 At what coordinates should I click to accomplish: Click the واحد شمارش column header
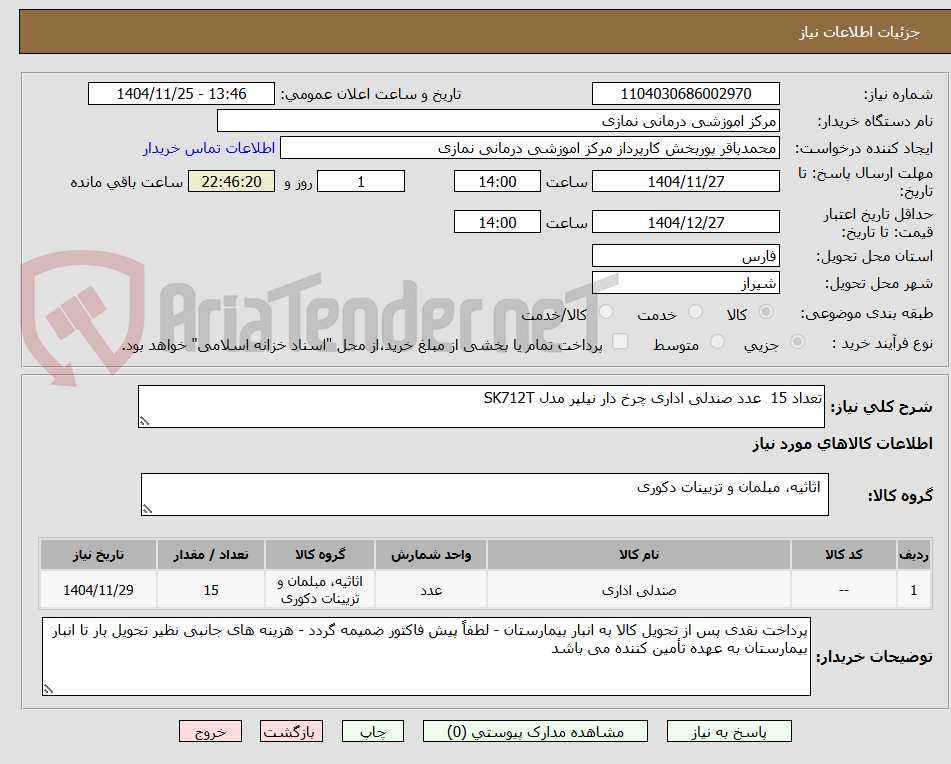tap(431, 555)
